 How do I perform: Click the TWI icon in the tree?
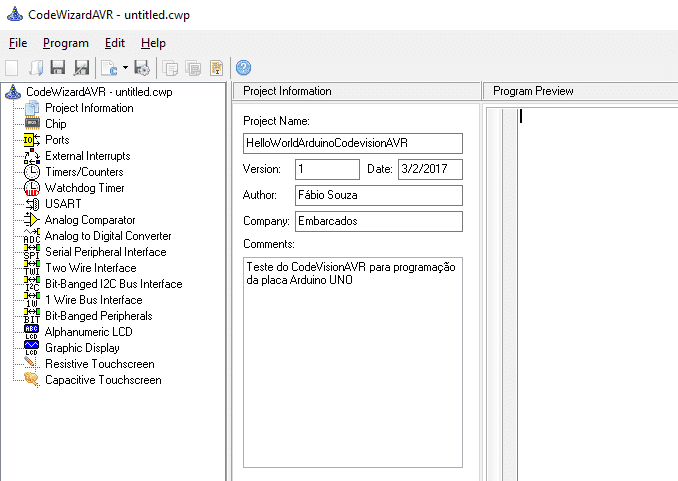tap(32, 268)
